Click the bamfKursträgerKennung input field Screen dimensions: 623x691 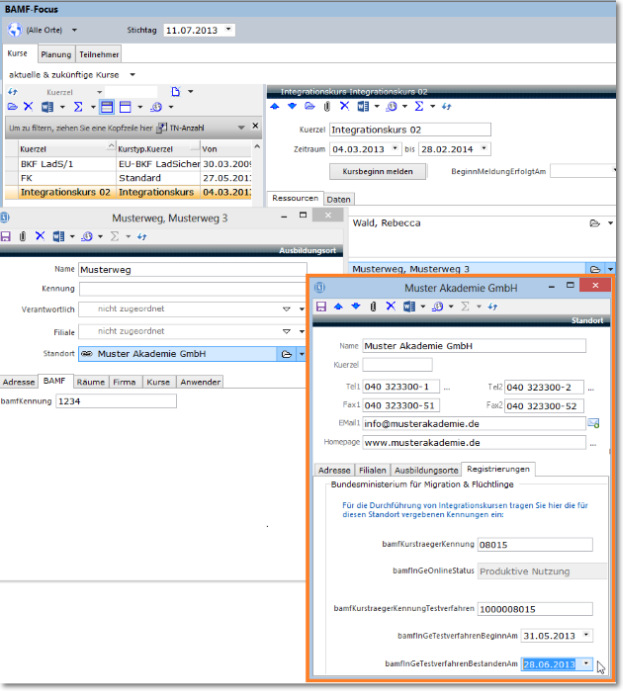click(534, 546)
